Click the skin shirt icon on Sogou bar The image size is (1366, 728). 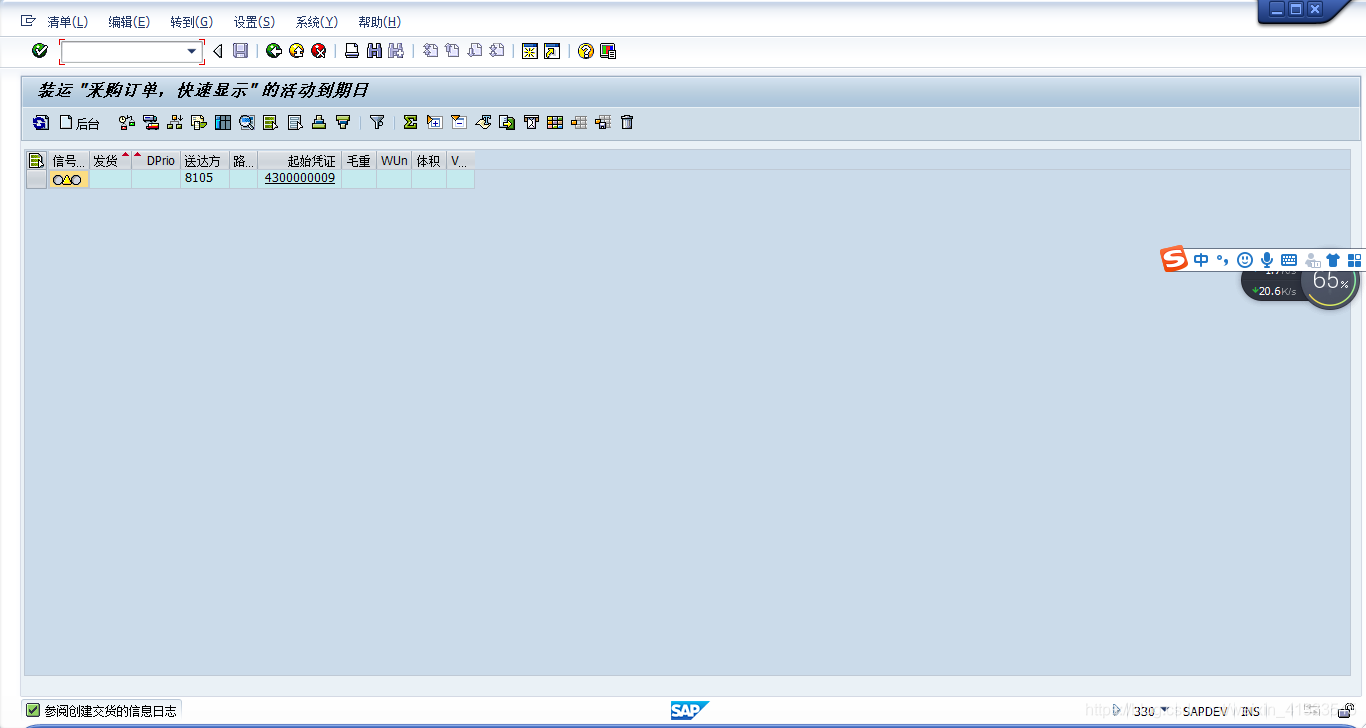click(x=1333, y=260)
